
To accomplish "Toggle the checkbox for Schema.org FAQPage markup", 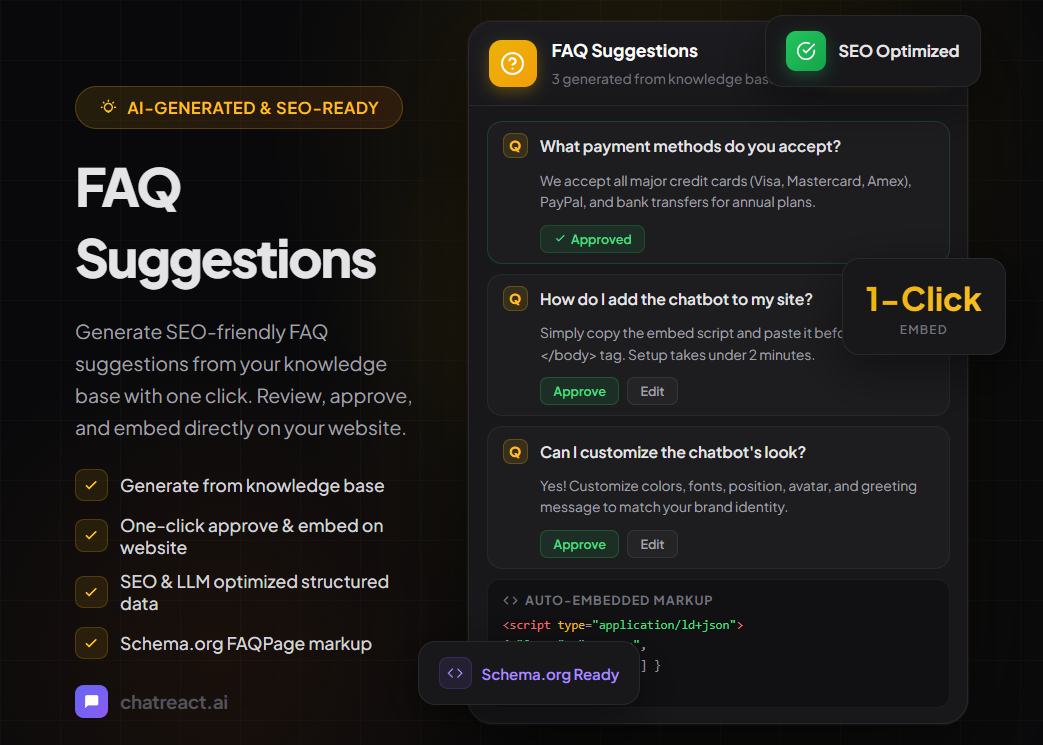I will coord(91,644).
